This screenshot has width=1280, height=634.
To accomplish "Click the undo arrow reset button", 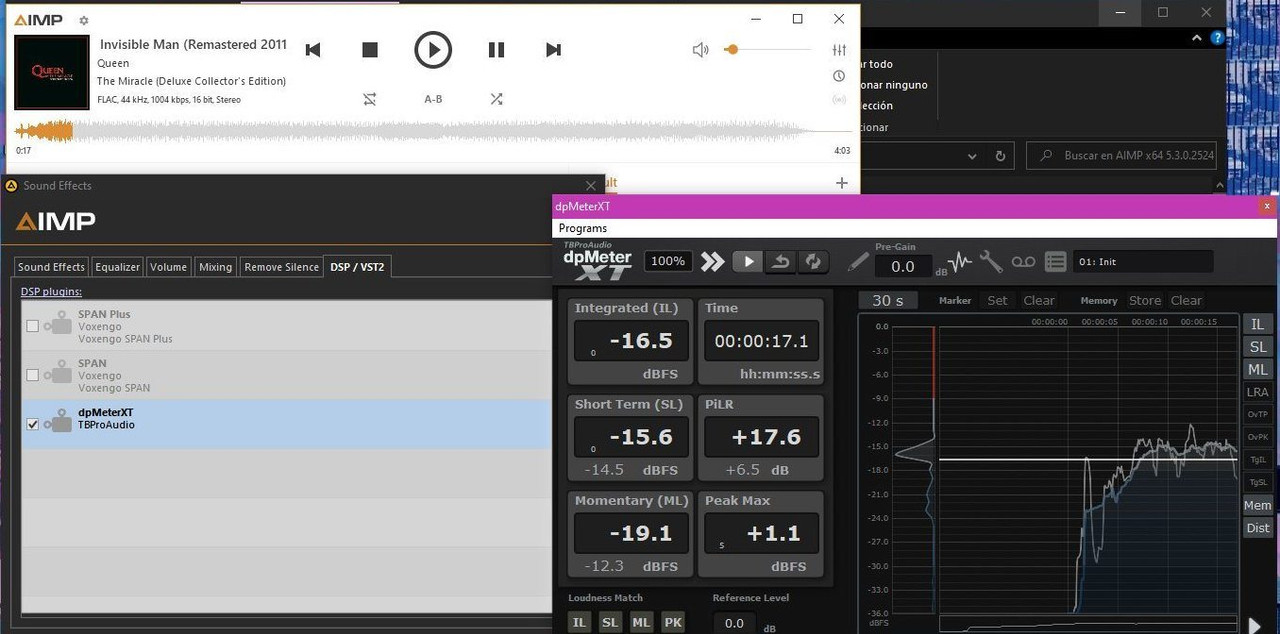I will tap(780, 262).
